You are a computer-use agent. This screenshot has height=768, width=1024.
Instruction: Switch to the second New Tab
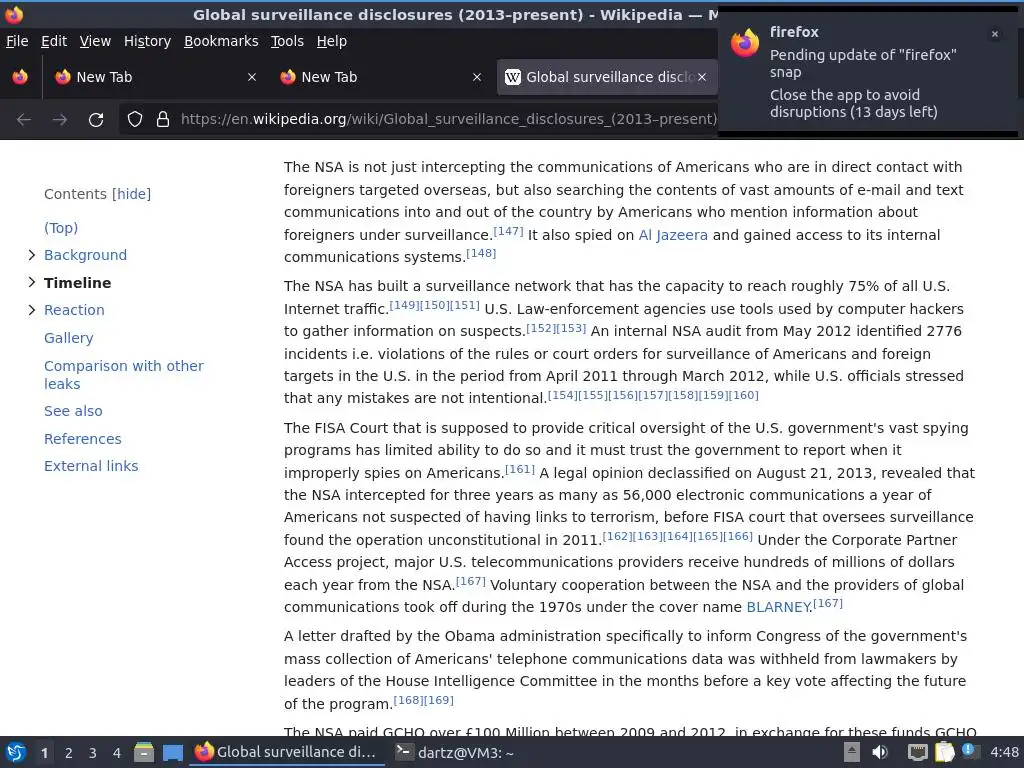coord(379,77)
